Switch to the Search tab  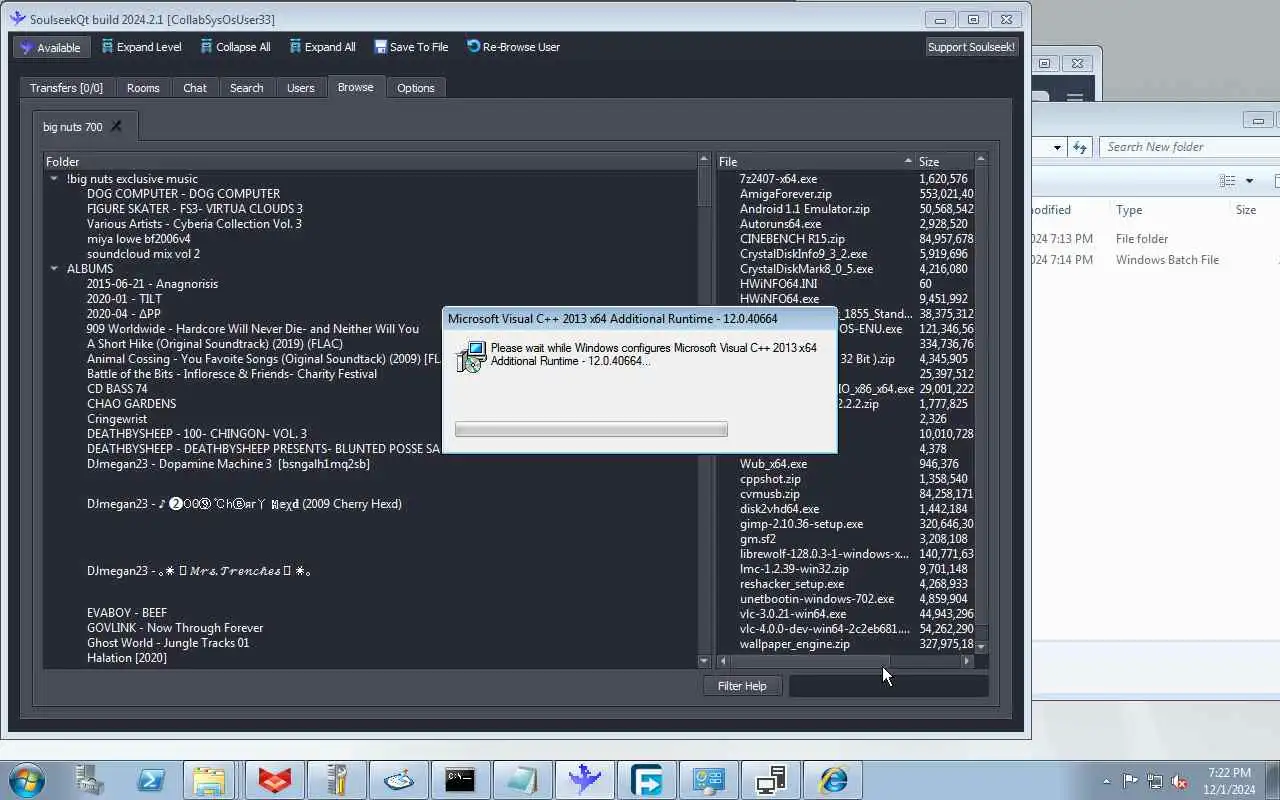[x=246, y=88]
